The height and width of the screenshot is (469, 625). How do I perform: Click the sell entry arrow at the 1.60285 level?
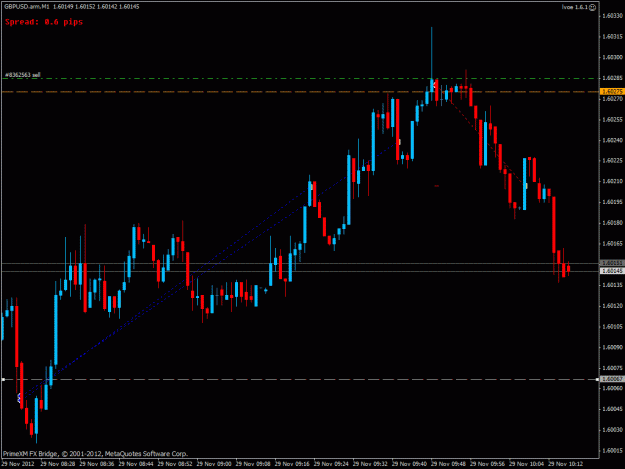(435, 85)
